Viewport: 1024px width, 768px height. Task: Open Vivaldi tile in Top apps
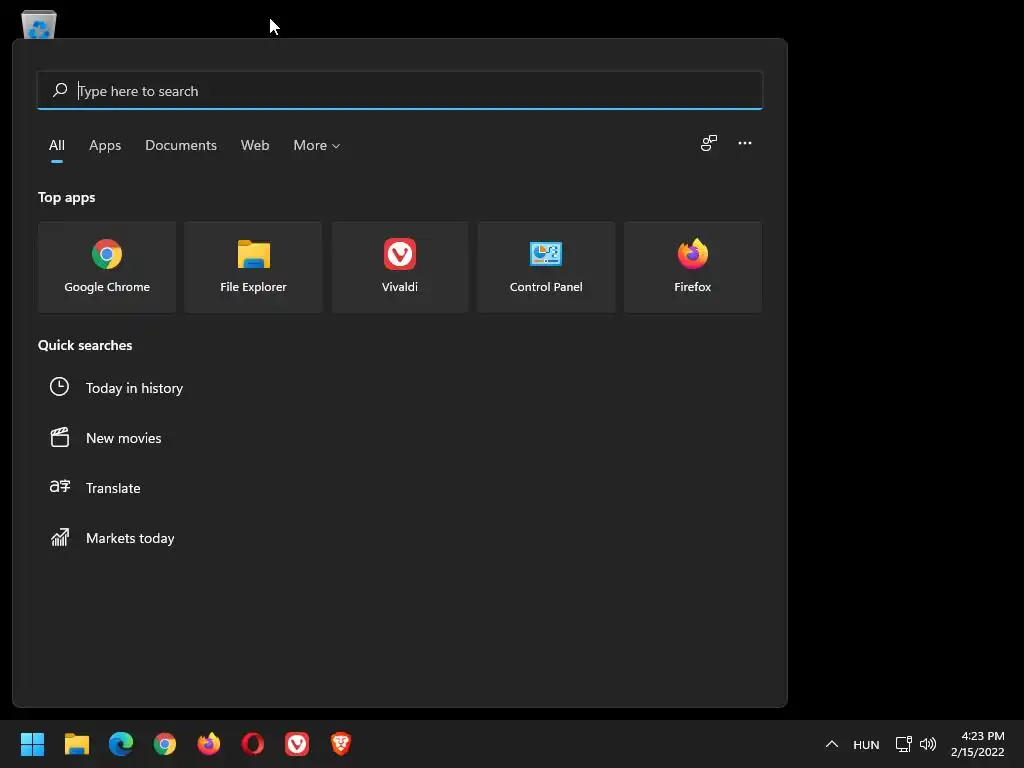400,267
